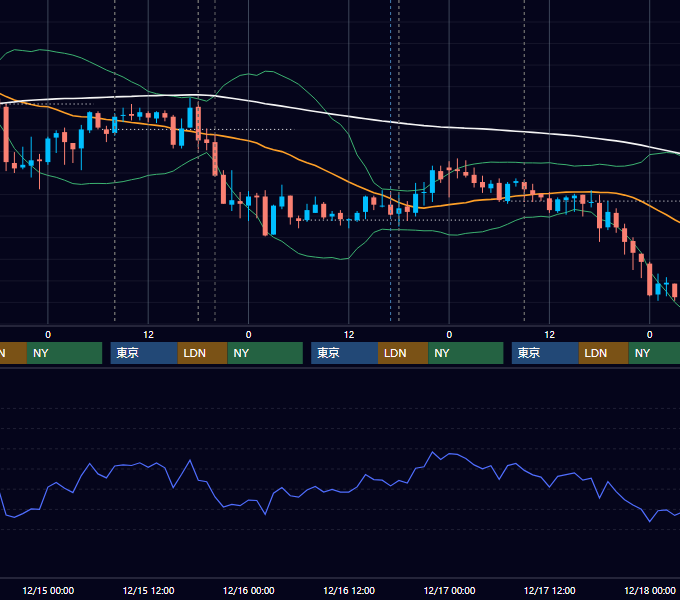
Task: Click the LDN session block on 12/15
Action: tap(203, 353)
